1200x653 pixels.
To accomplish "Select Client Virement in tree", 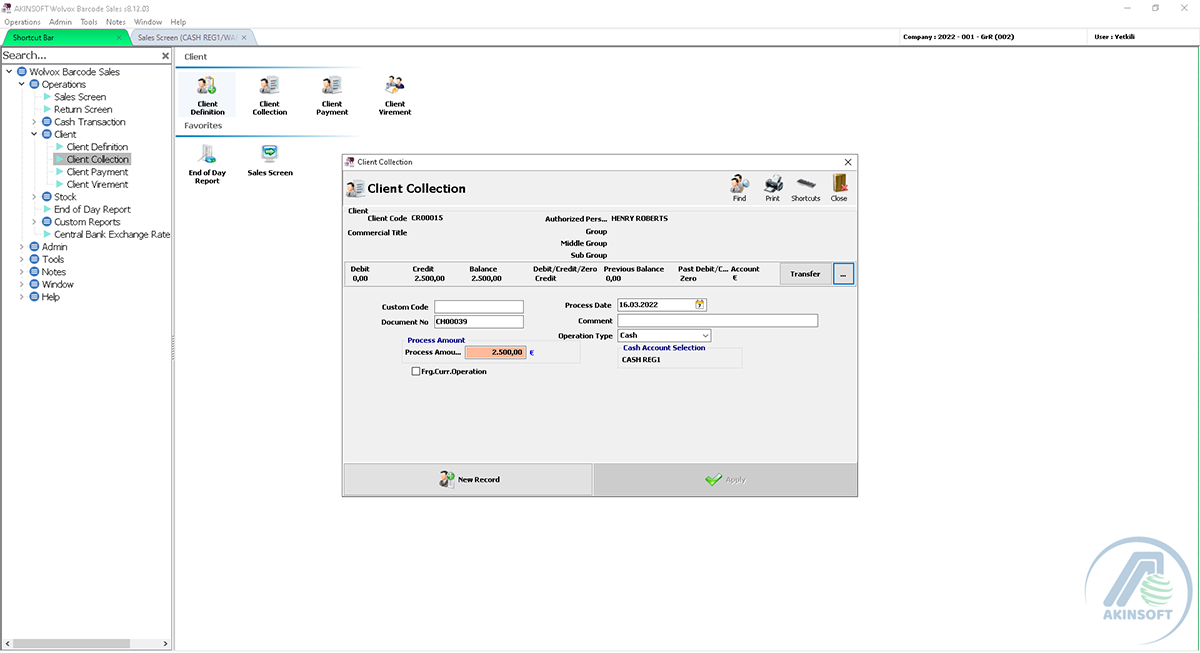I will (x=97, y=184).
